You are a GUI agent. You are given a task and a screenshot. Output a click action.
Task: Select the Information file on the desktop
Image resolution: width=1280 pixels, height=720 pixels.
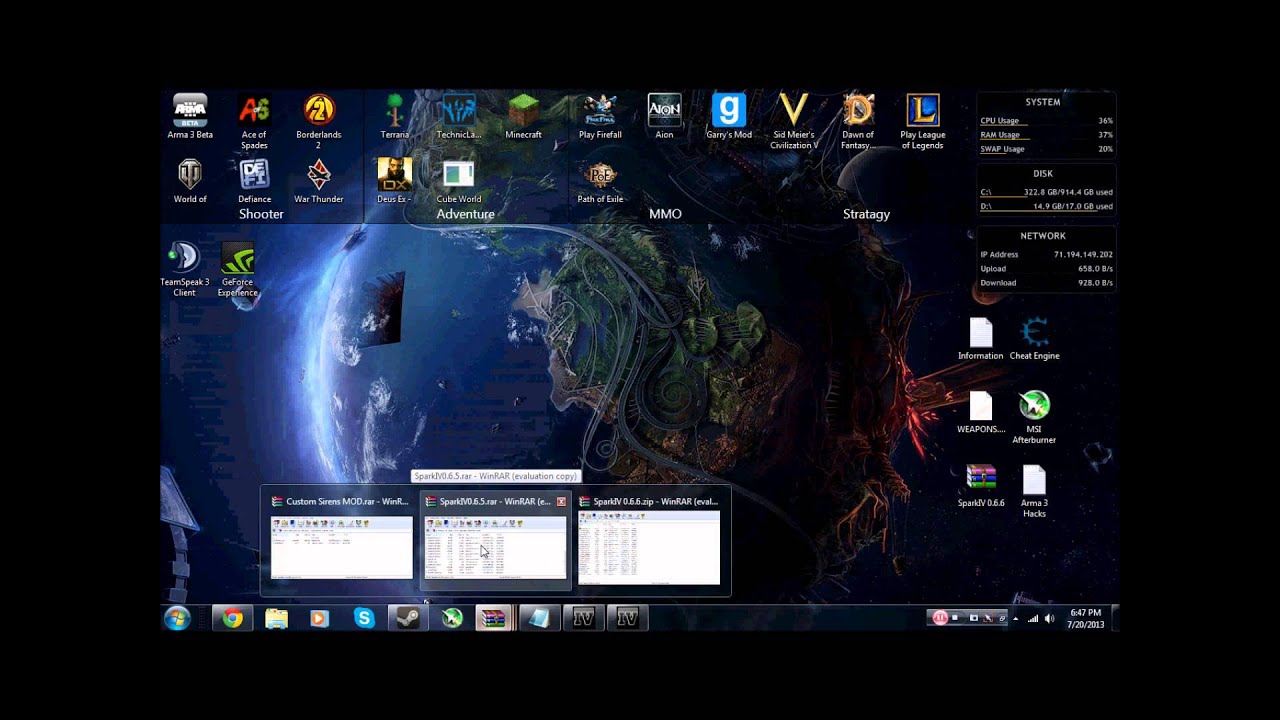coord(980,339)
